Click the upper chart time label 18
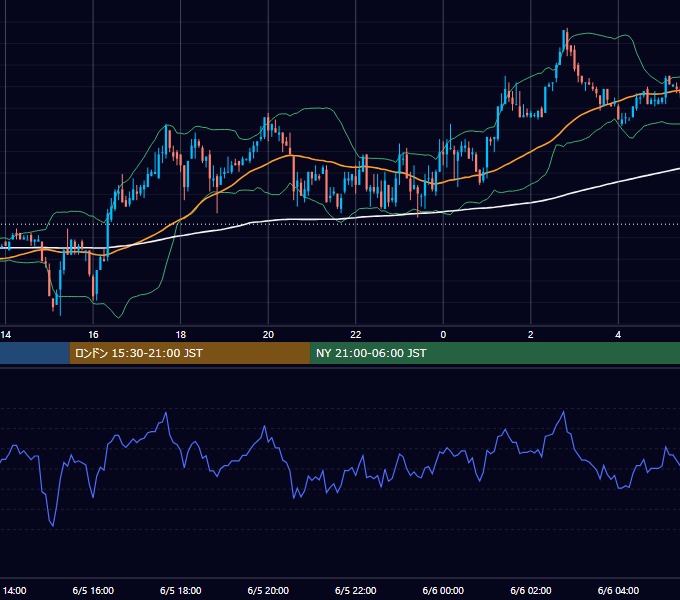Image resolution: width=680 pixels, height=600 pixels. 181,335
